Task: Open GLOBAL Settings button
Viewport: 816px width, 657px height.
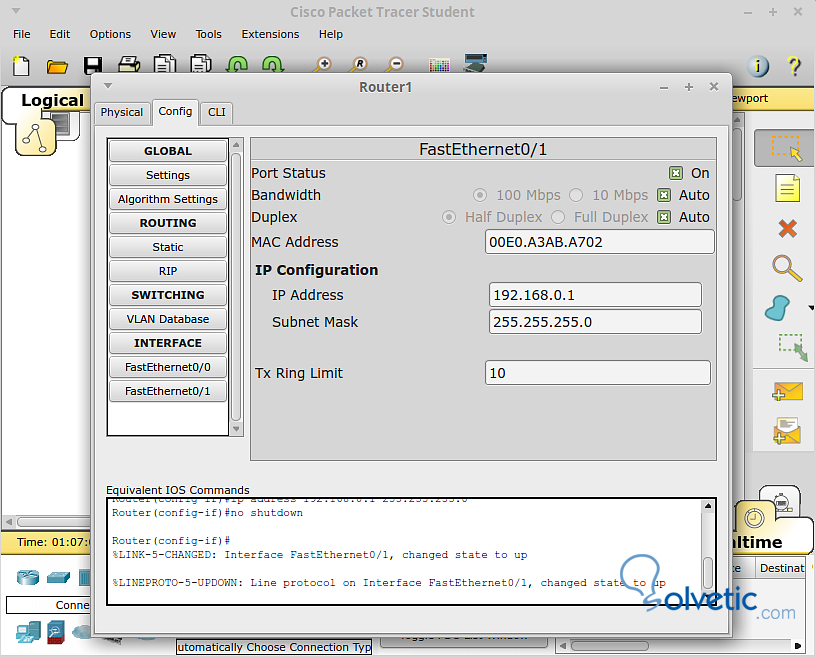Action: (x=168, y=175)
